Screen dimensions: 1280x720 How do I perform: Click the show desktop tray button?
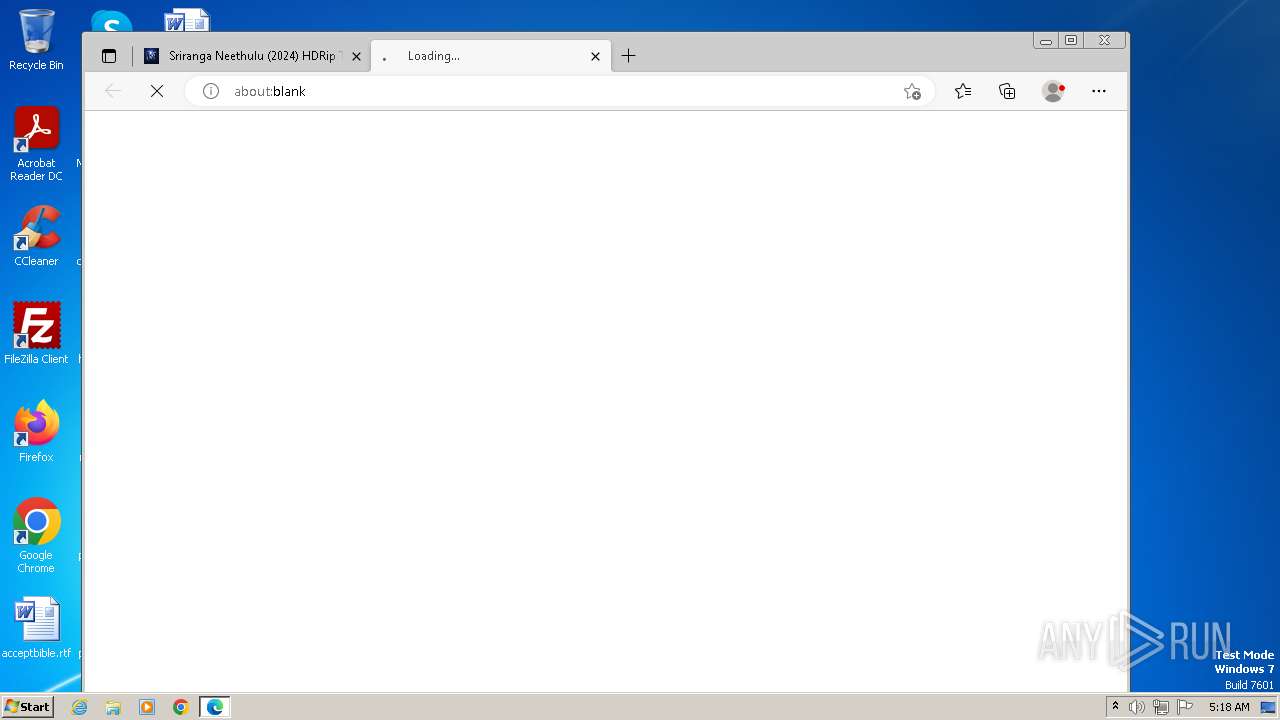tap(1268, 707)
